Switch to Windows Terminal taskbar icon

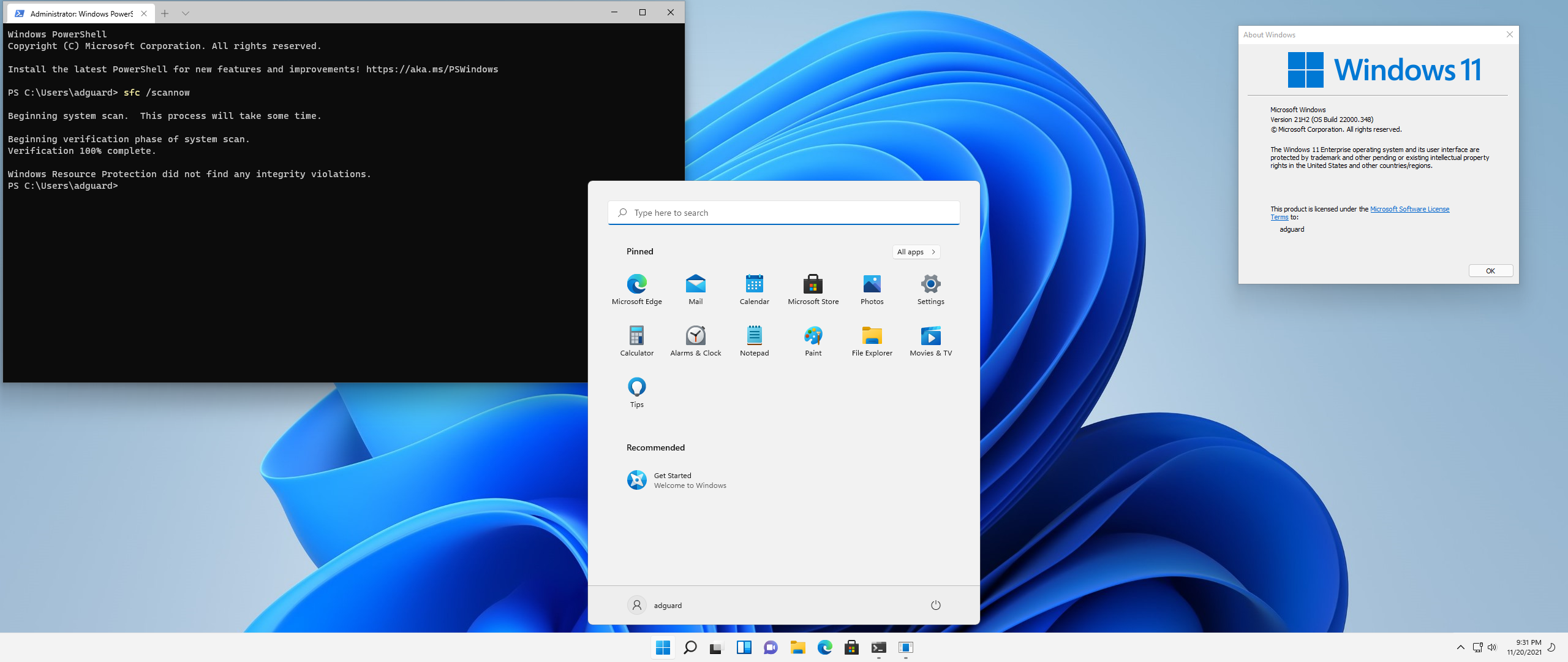tap(878, 647)
